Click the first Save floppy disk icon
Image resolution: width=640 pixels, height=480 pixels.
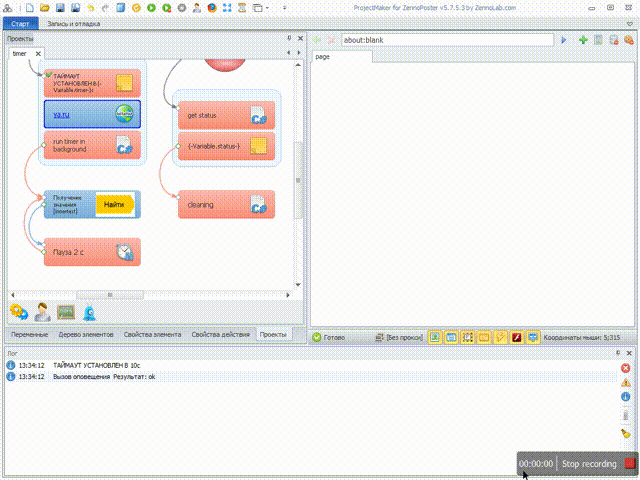pyautogui.click(x=60, y=7)
